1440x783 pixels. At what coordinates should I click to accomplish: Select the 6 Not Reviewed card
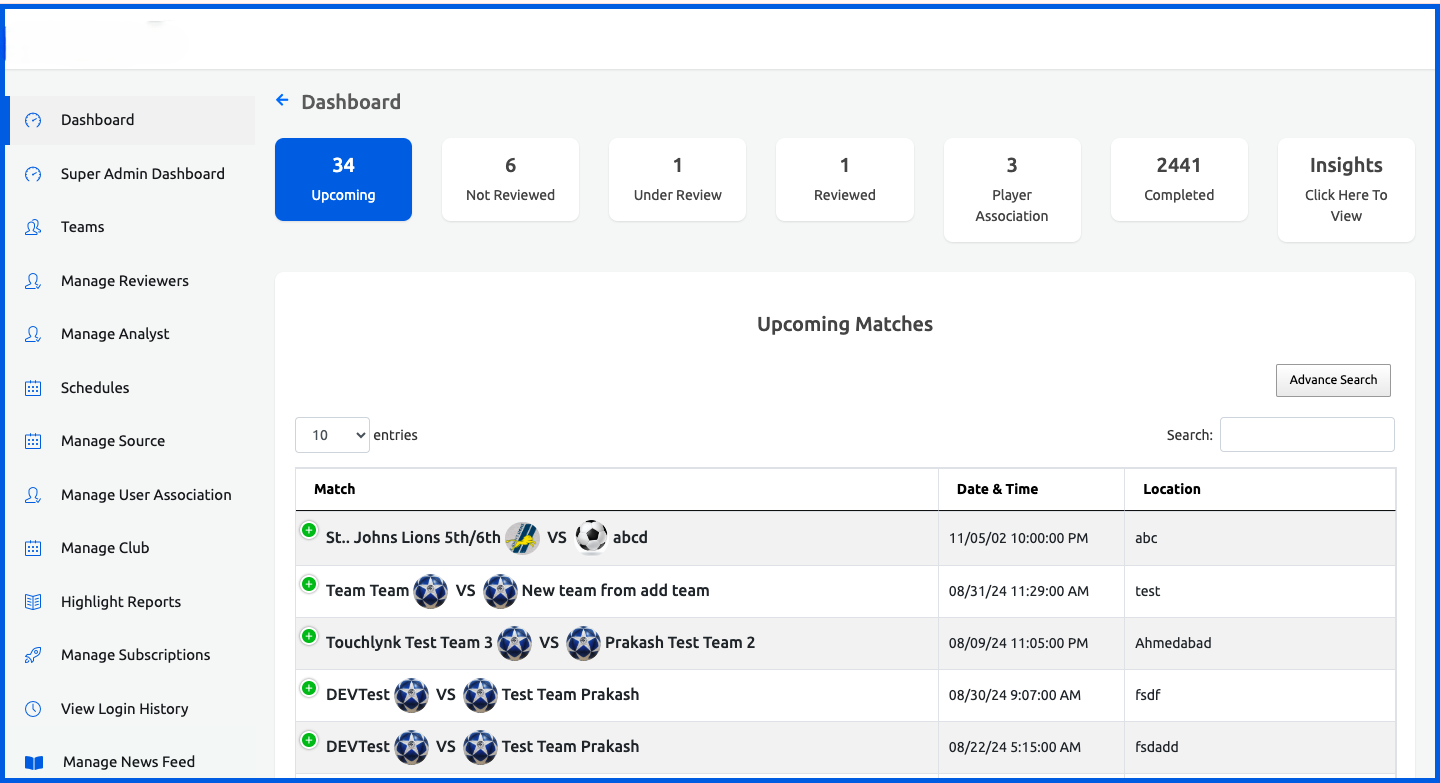pyautogui.click(x=510, y=179)
